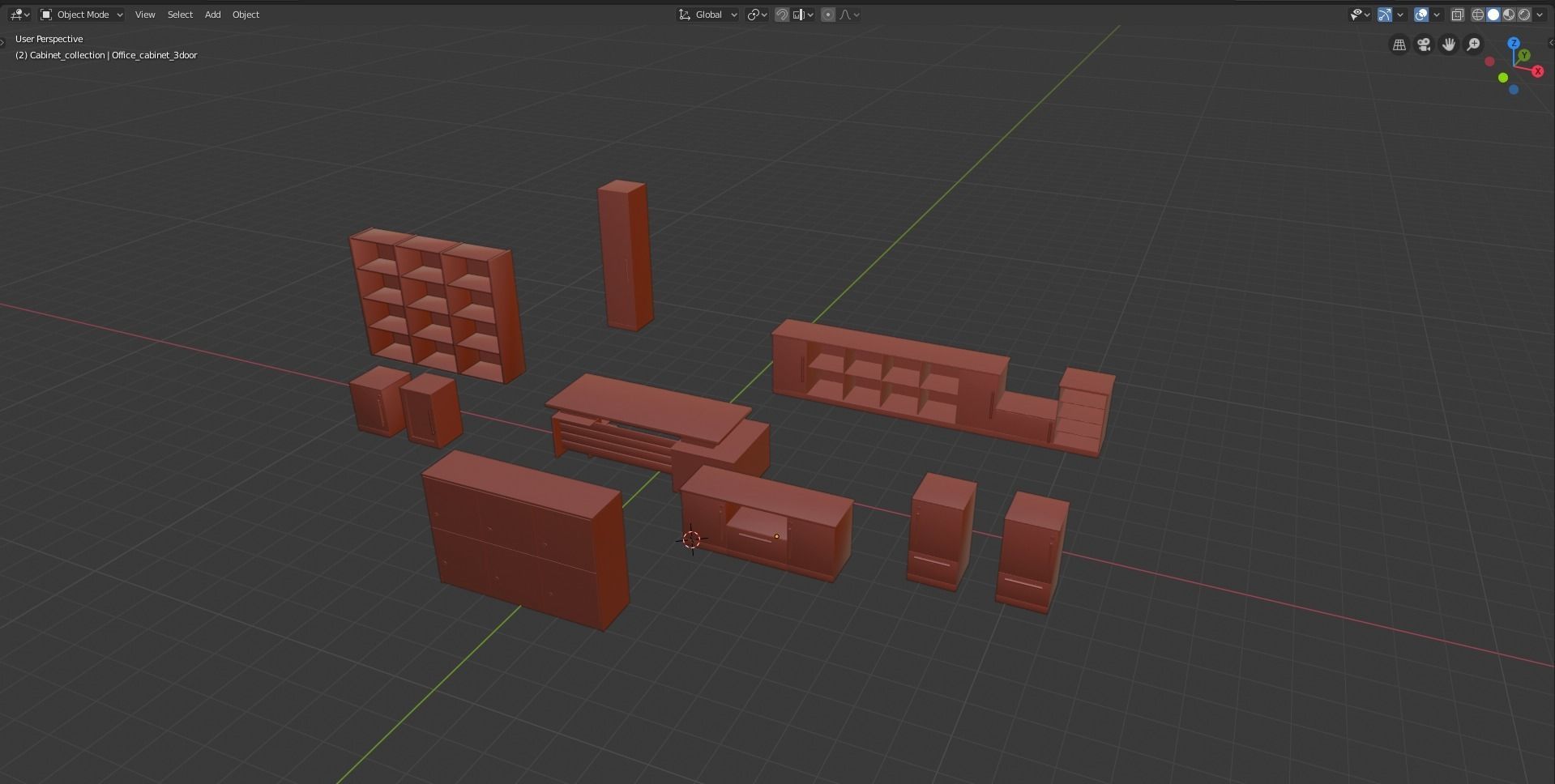This screenshot has height=784, width=1555.
Task: Click the negative X red dot on gizmo
Action: coord(1489,62)
